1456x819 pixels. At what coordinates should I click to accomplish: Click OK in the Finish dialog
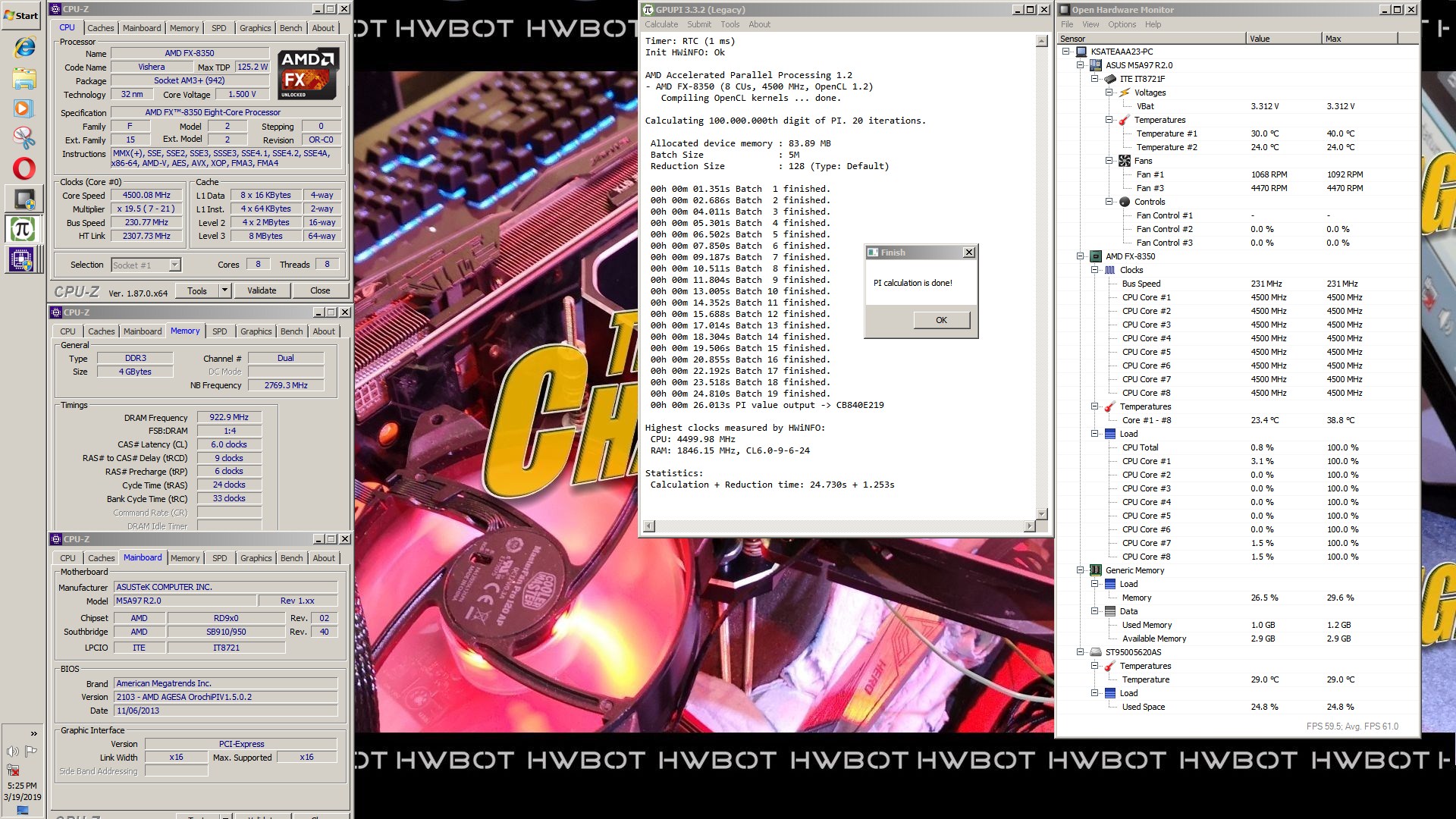pyautogui.click(x=941, y=320)
